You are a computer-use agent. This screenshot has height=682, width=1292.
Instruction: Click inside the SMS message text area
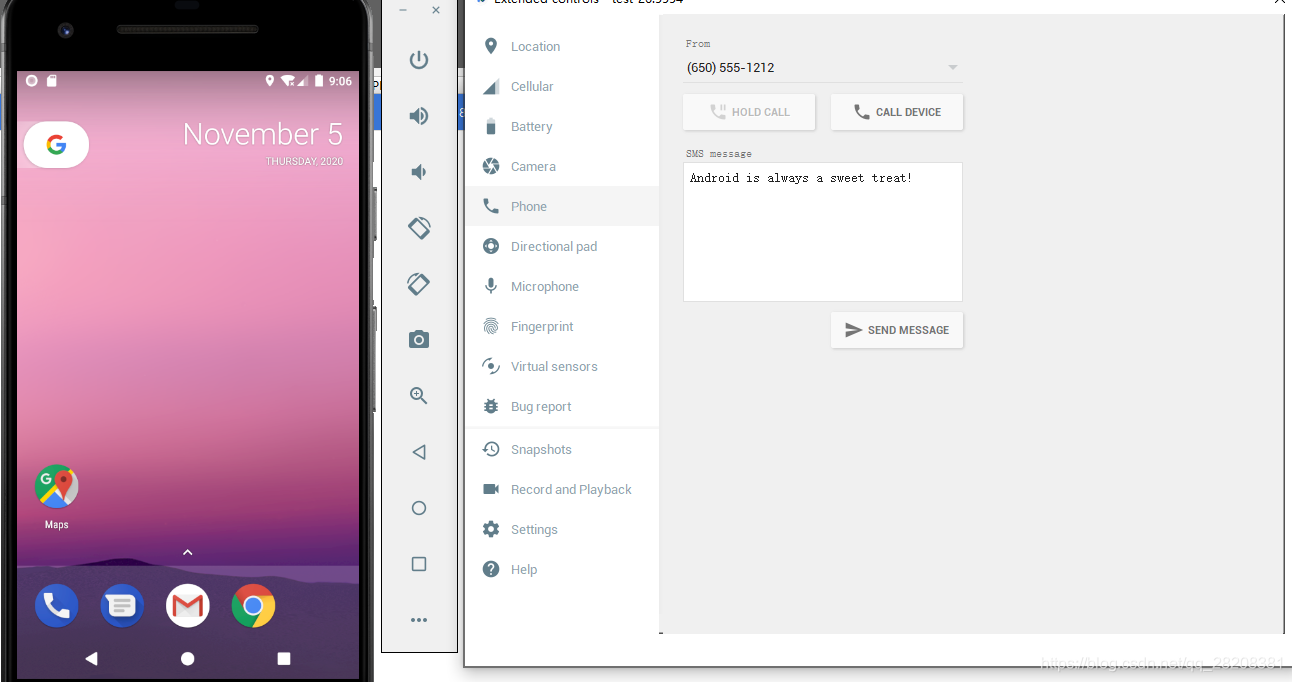pos(822,232)
